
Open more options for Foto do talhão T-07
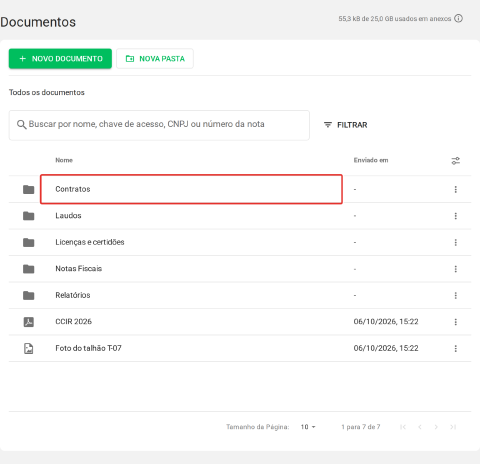coord(456,348)
